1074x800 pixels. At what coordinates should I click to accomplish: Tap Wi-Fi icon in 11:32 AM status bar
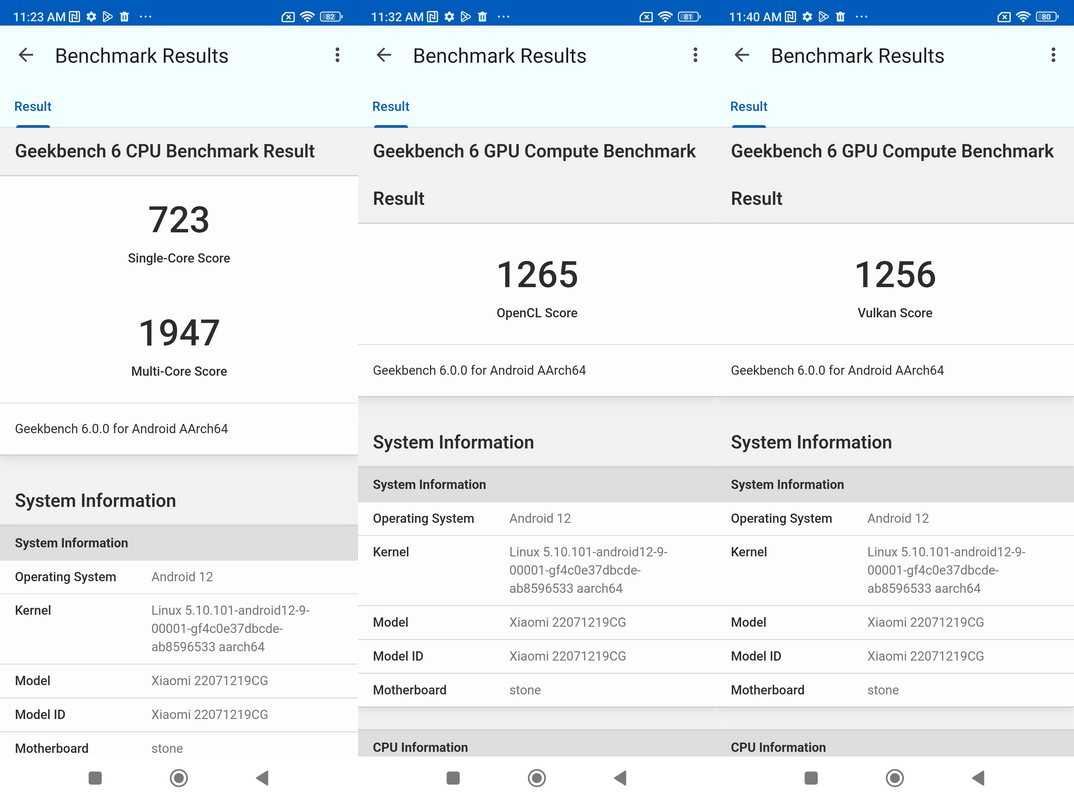pos(665,16)
